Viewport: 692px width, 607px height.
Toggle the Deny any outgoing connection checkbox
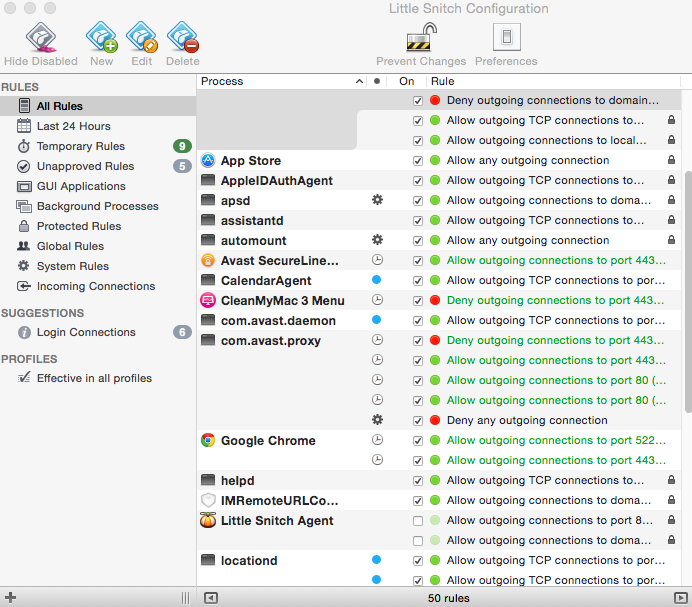tap(418, 421)
